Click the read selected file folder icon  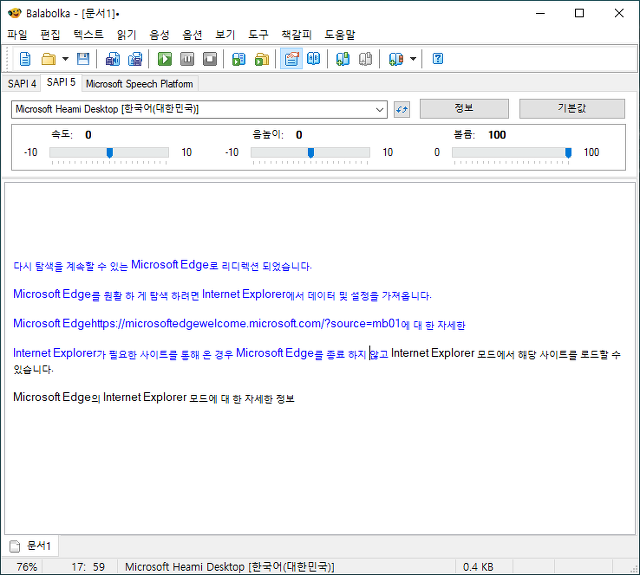(x=262, y=59)
